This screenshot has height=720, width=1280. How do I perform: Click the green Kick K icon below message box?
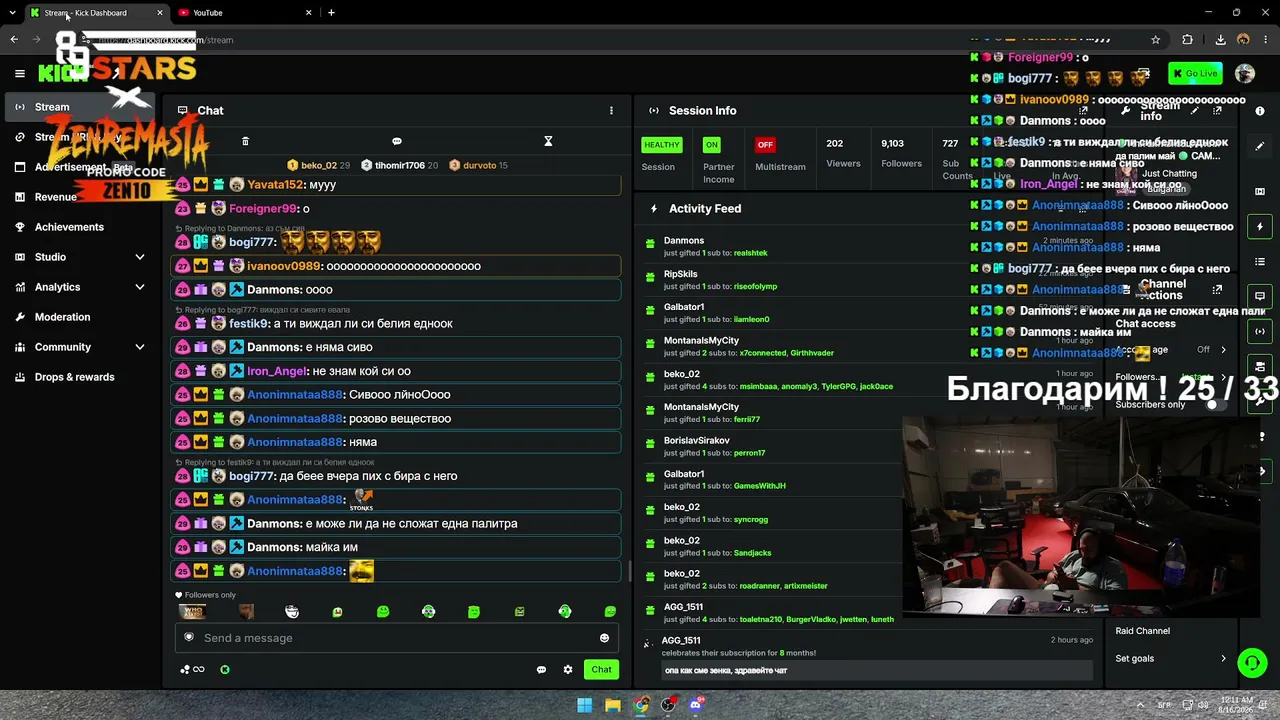[x=225, y=670]
